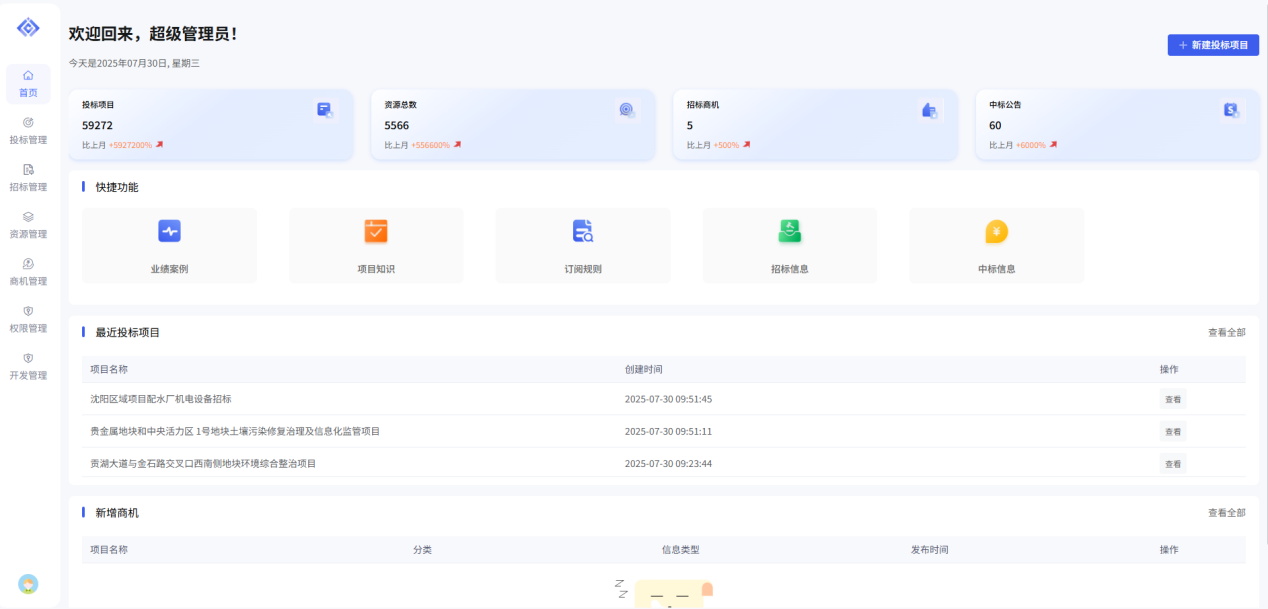Click the app logo in sidebar
Viewport: 1268px width, 609px height.
(x=28, y=28)
